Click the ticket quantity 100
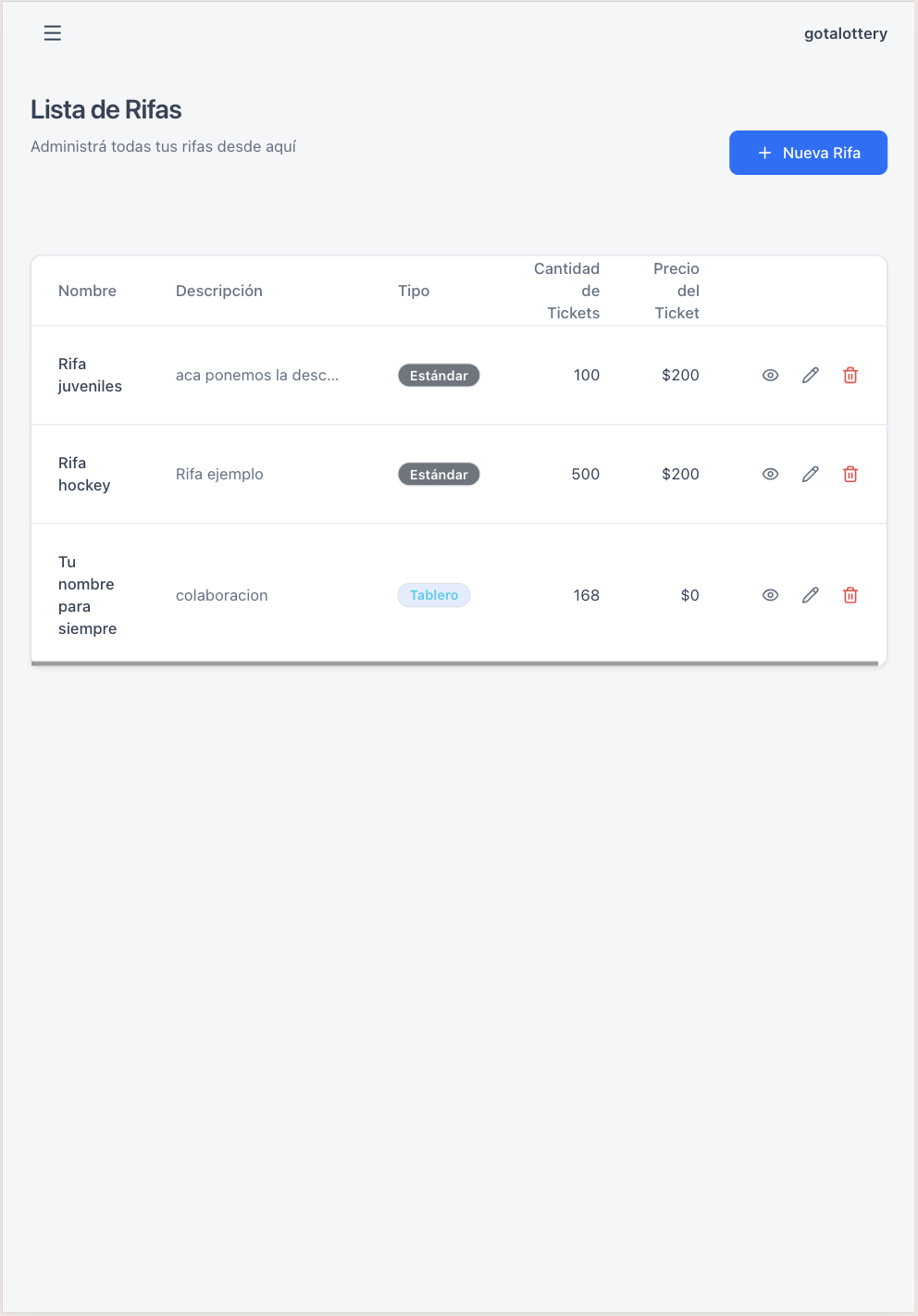 (587, 375)
